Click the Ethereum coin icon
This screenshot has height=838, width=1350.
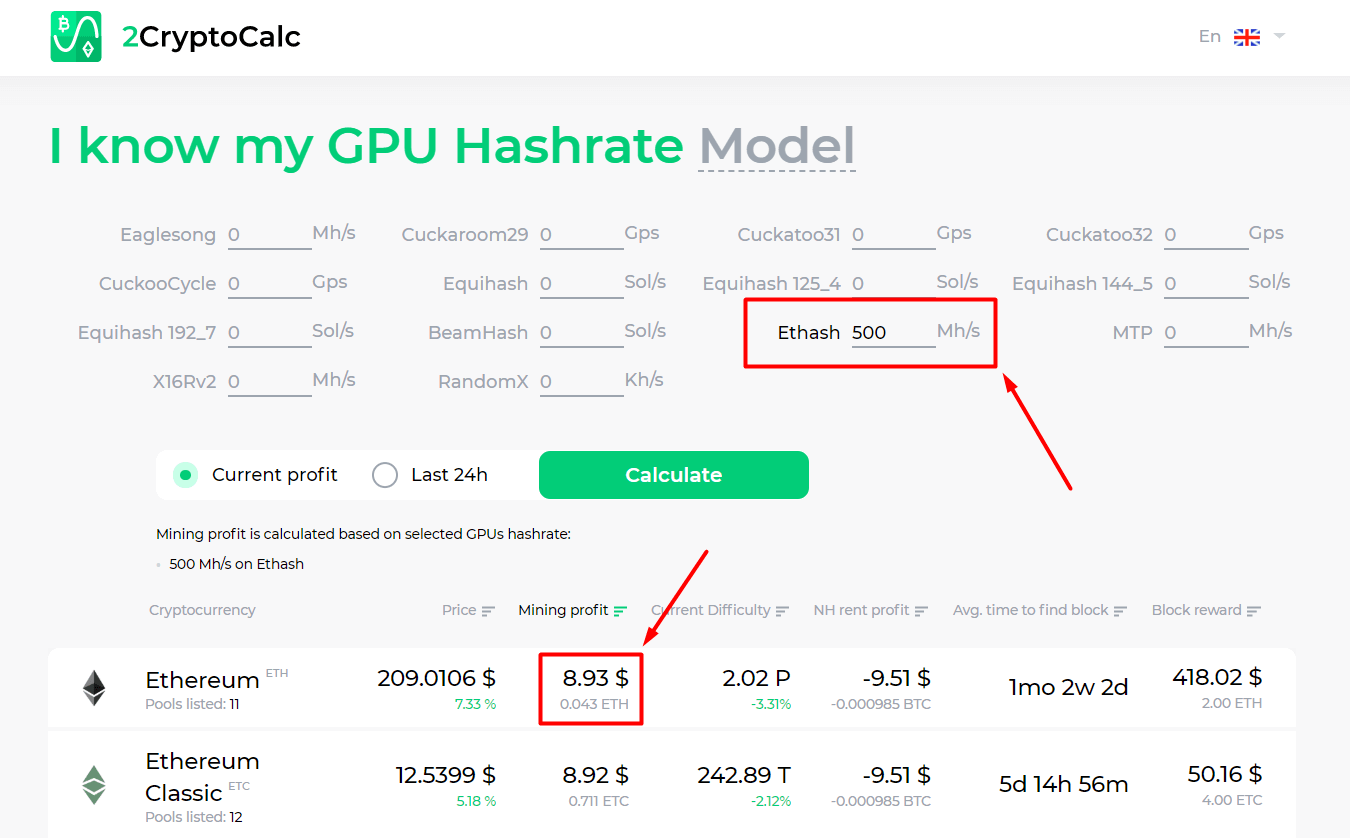tap(94, 688)
